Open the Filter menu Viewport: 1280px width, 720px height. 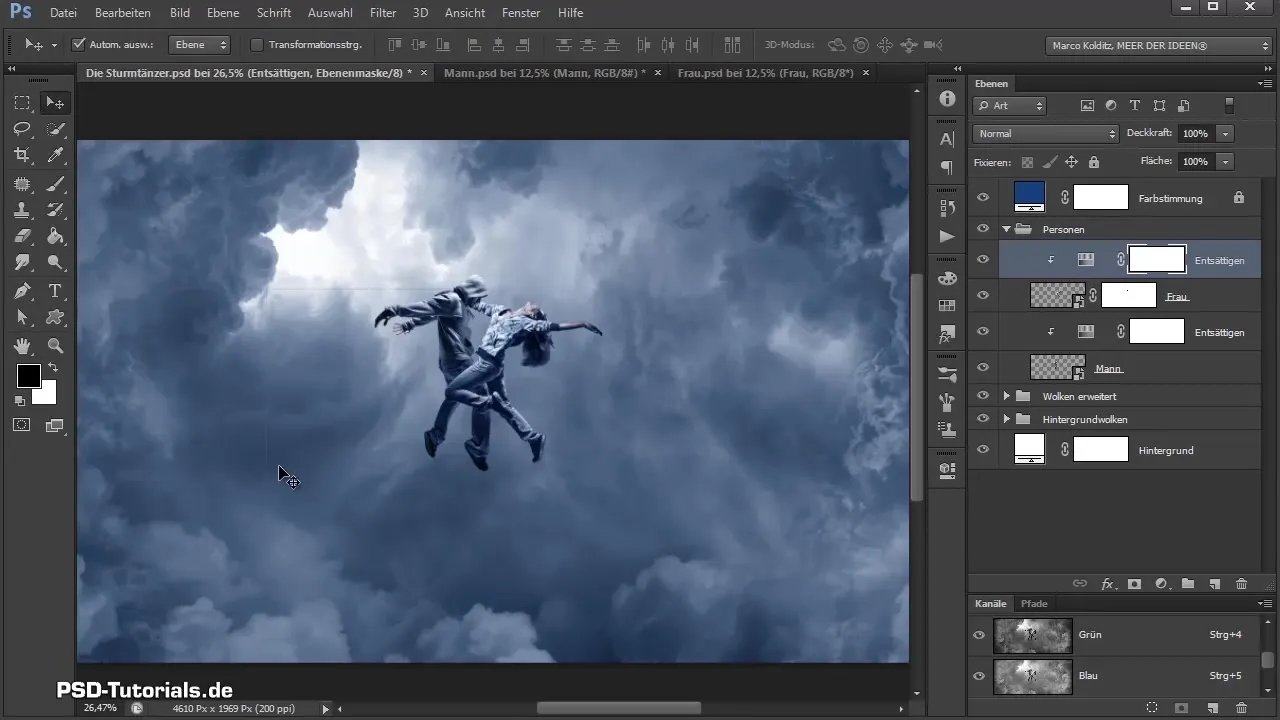pyautogui.click(x=382, y=13)
